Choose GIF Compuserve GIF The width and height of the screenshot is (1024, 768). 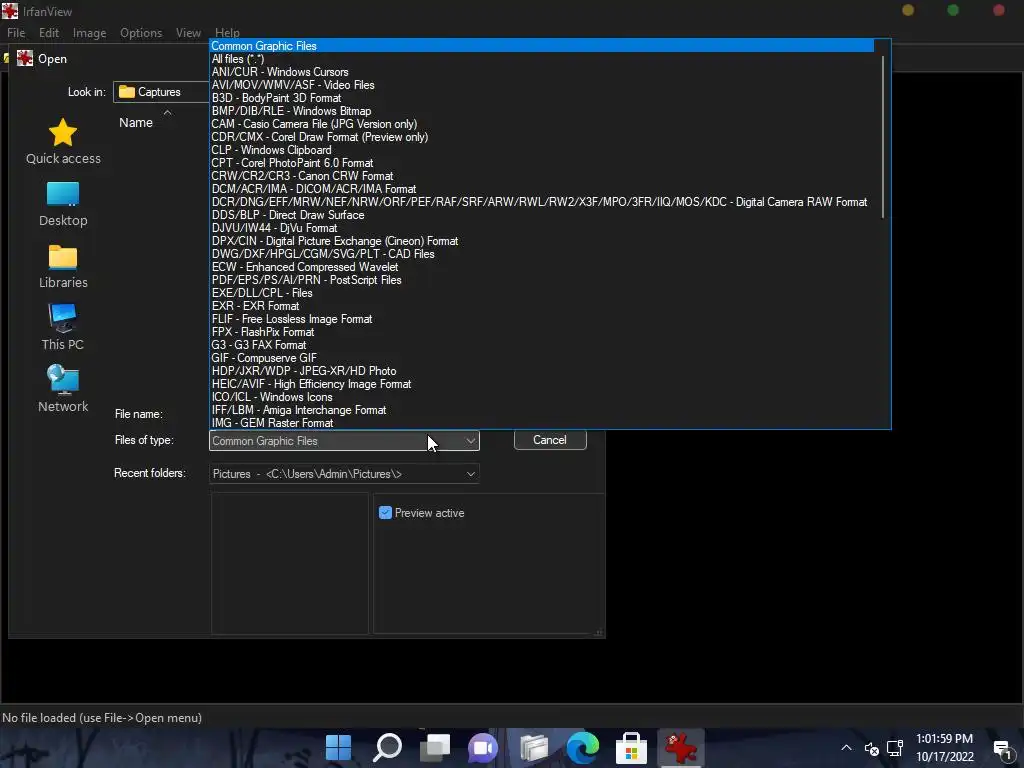click(x=541, y=358)
